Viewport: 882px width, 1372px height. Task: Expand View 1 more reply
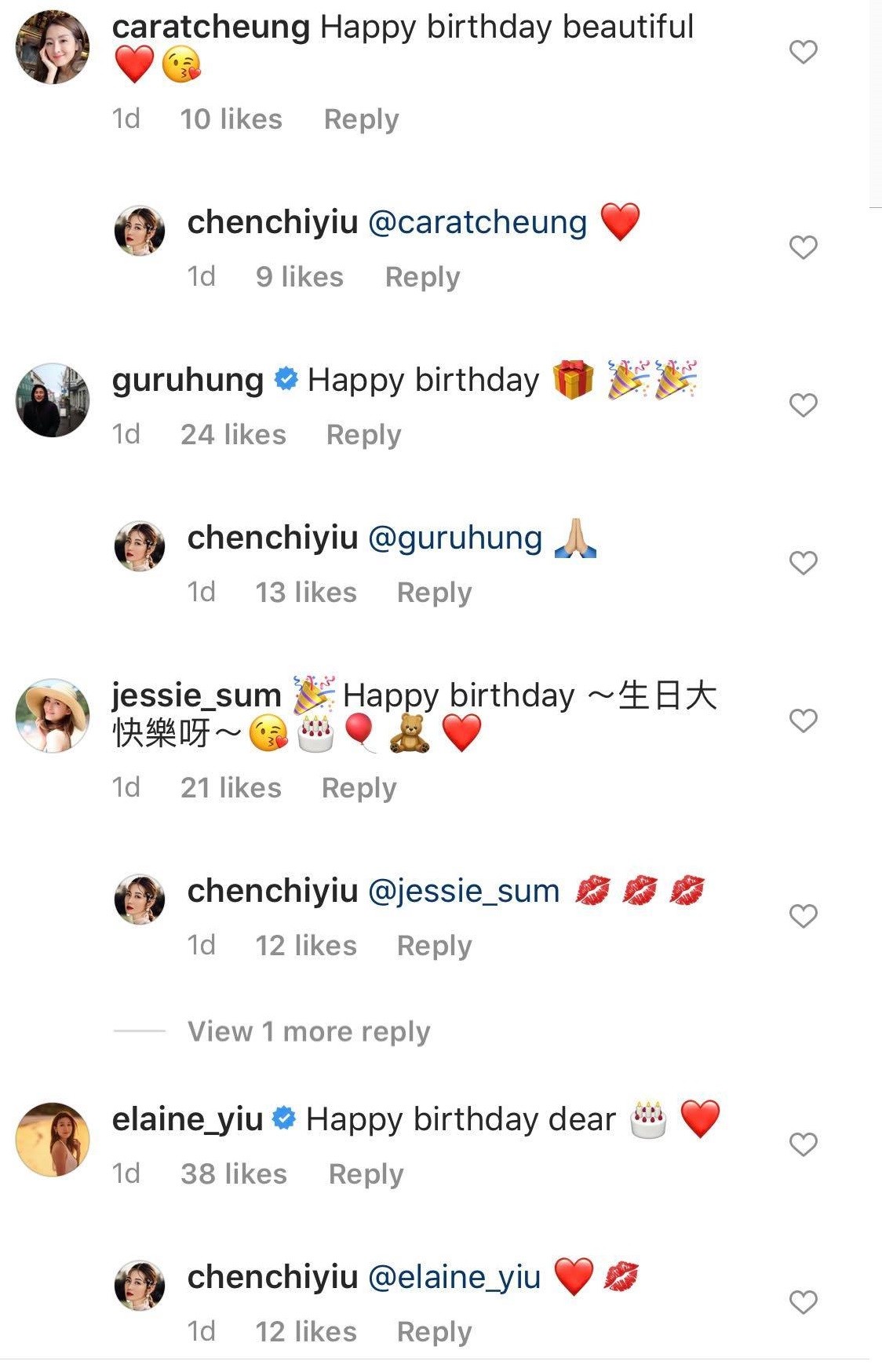(308, 1031)
